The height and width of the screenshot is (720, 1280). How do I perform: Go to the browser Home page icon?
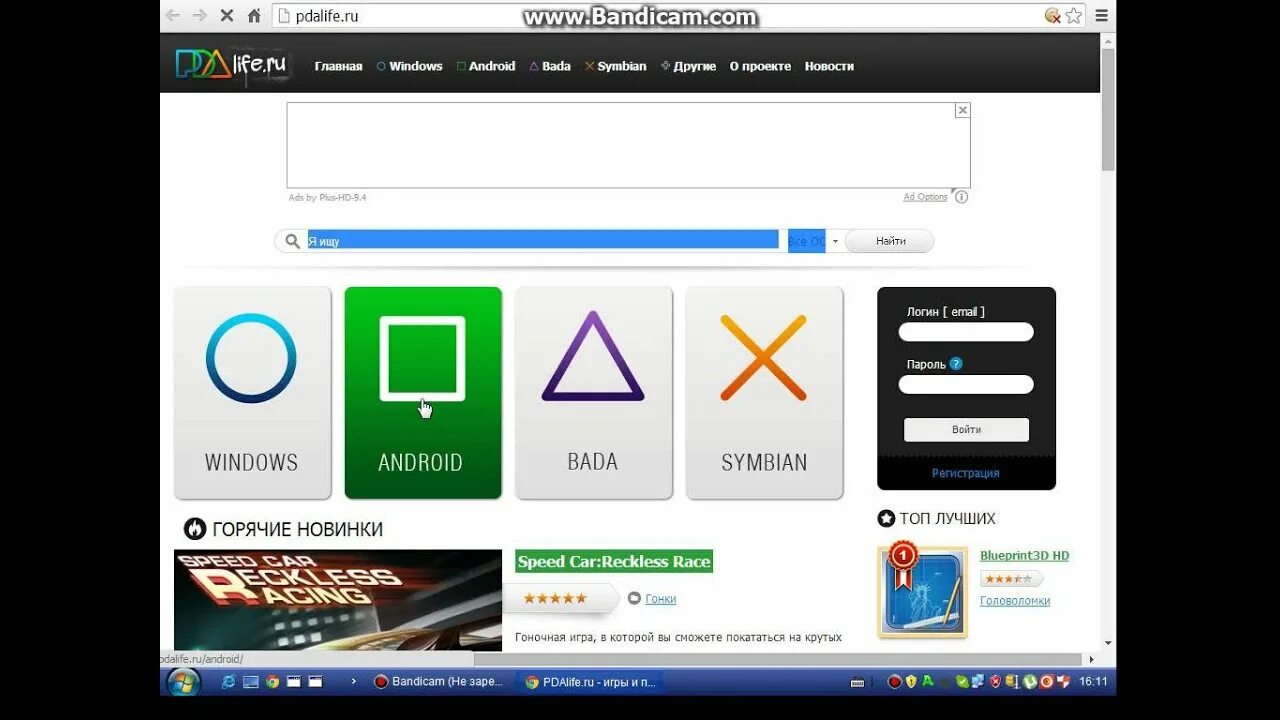coord(254,16)
